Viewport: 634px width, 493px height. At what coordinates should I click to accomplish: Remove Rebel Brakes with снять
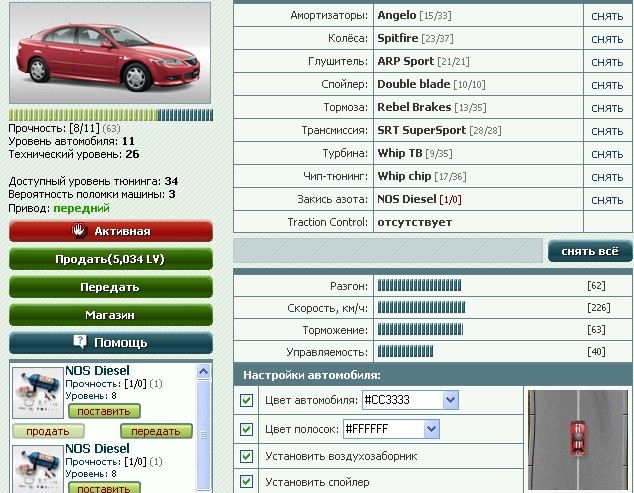(607, 108)
